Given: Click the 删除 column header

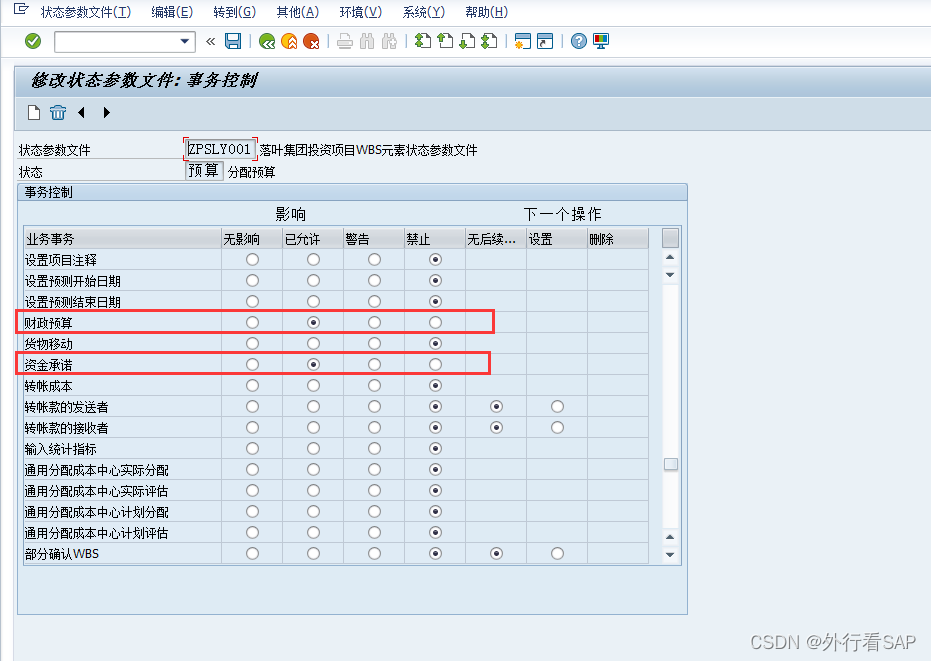Looking at the screenshot, I should pyautogui.click(x=618, y=239).
